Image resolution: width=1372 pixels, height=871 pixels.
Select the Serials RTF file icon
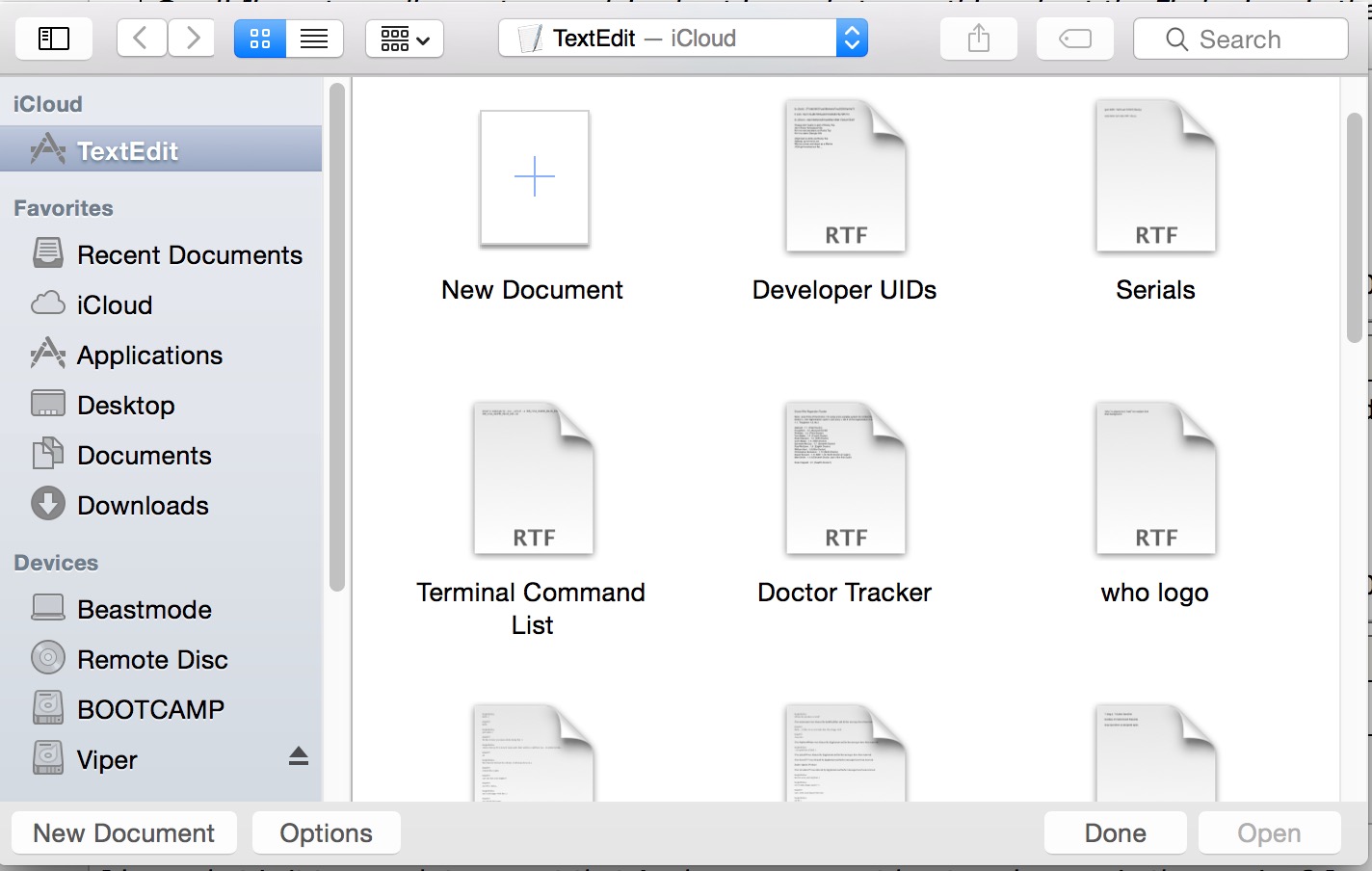click(x=1156, y=176)
